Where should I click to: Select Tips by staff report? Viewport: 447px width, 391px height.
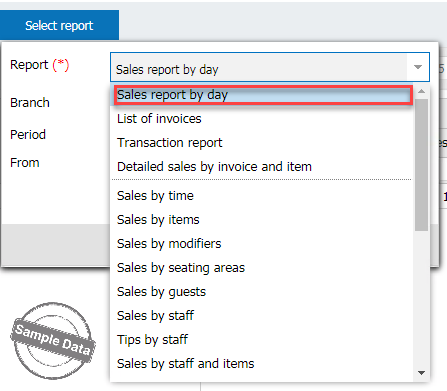click(262, 340)
